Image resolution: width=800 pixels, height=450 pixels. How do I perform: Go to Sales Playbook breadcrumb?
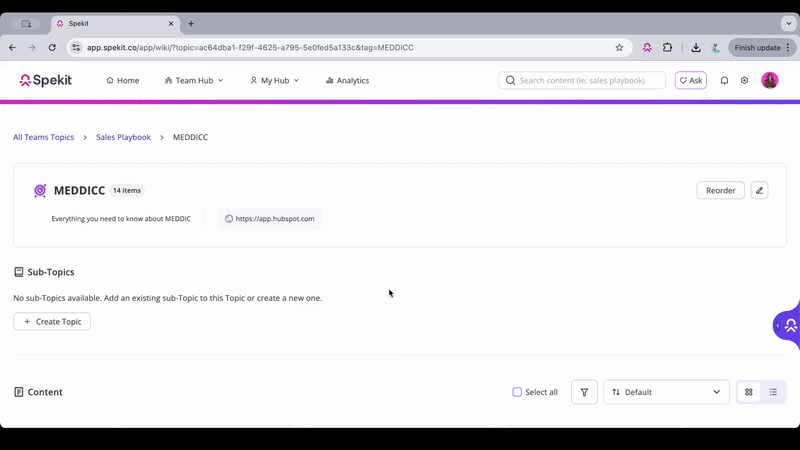[123, 137]
